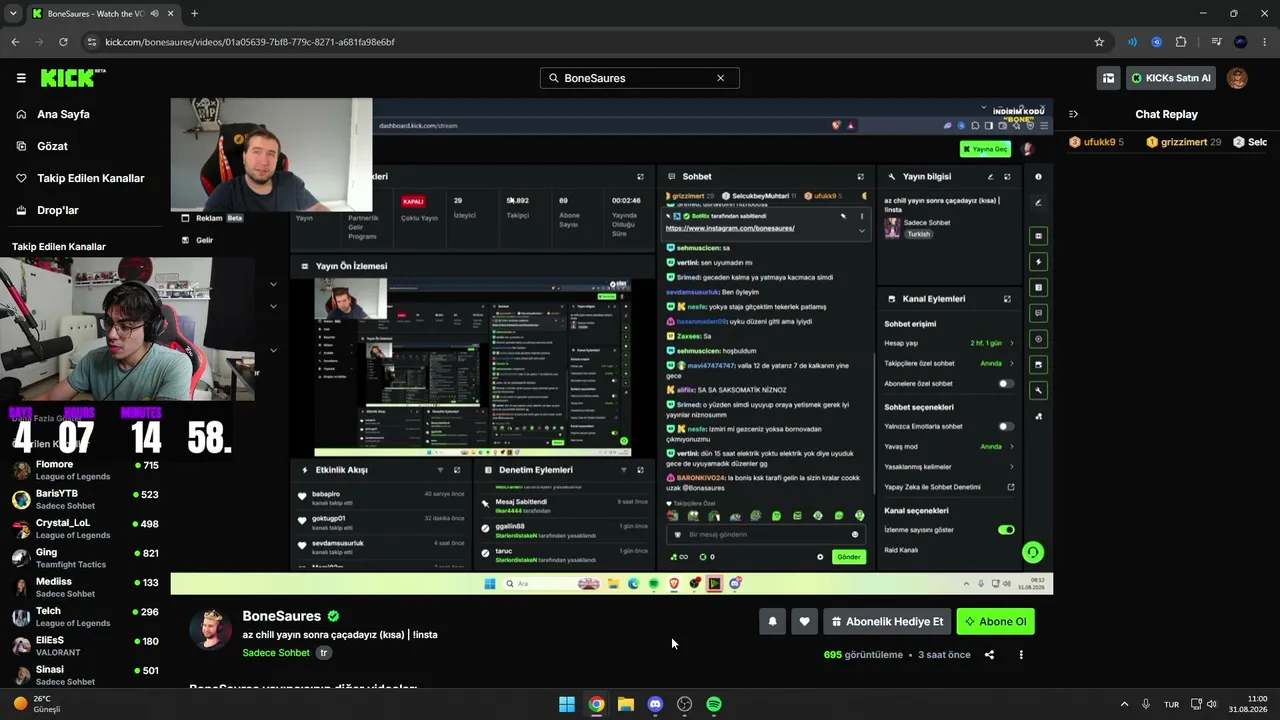Click the 'az chill yayın sonra çaçadayız' title

340,635
